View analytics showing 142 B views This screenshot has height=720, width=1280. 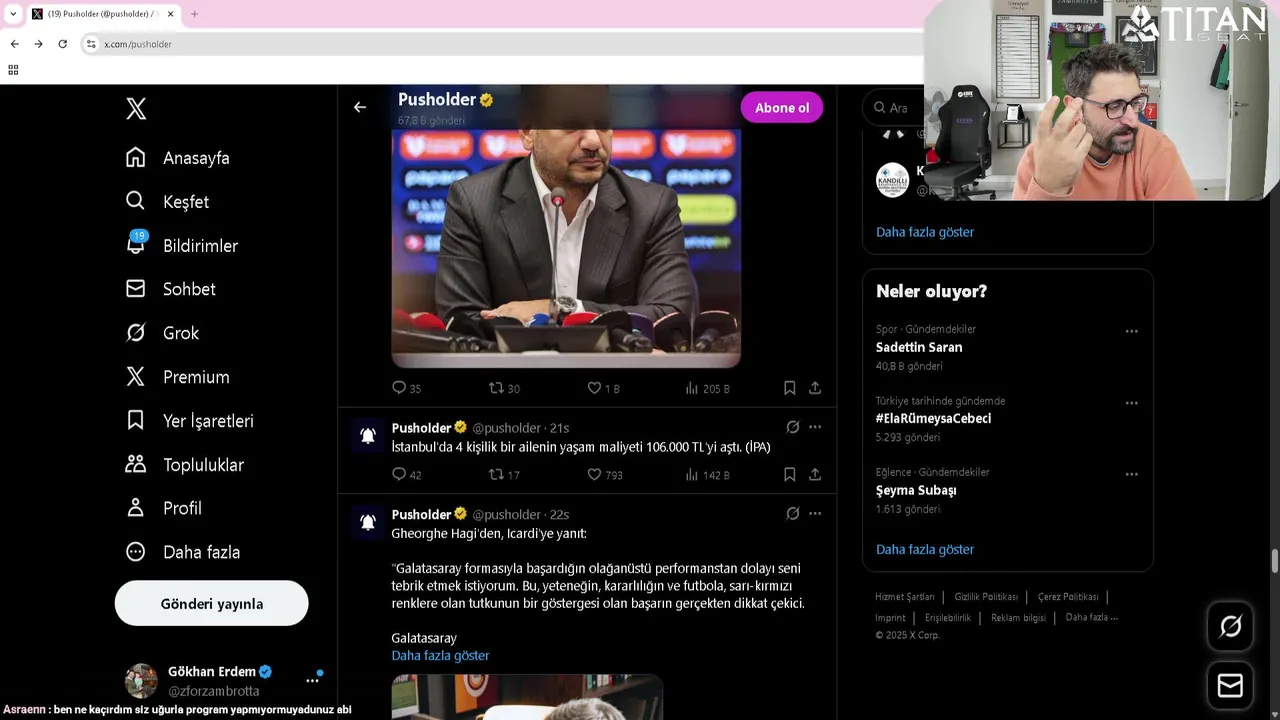pos(707,475)
